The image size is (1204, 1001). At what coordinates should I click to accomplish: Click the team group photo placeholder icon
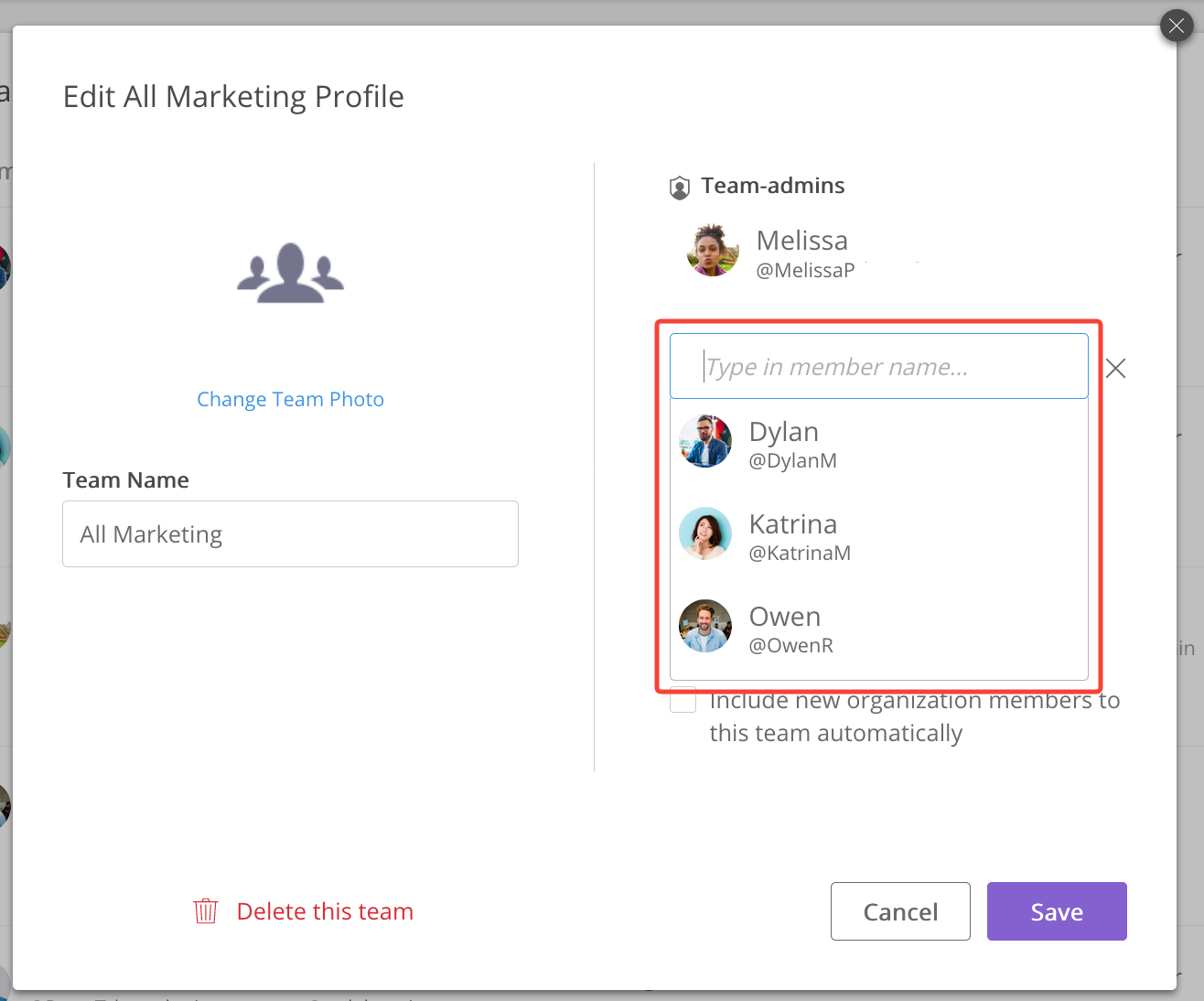tap(291, 273)
